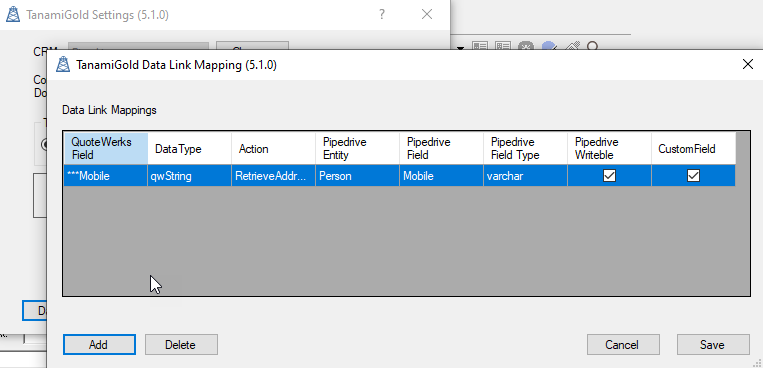The width and height of the screenshot is (763, 368).
Task: Select the Person entity cell
Action: (x=358, y=176)
